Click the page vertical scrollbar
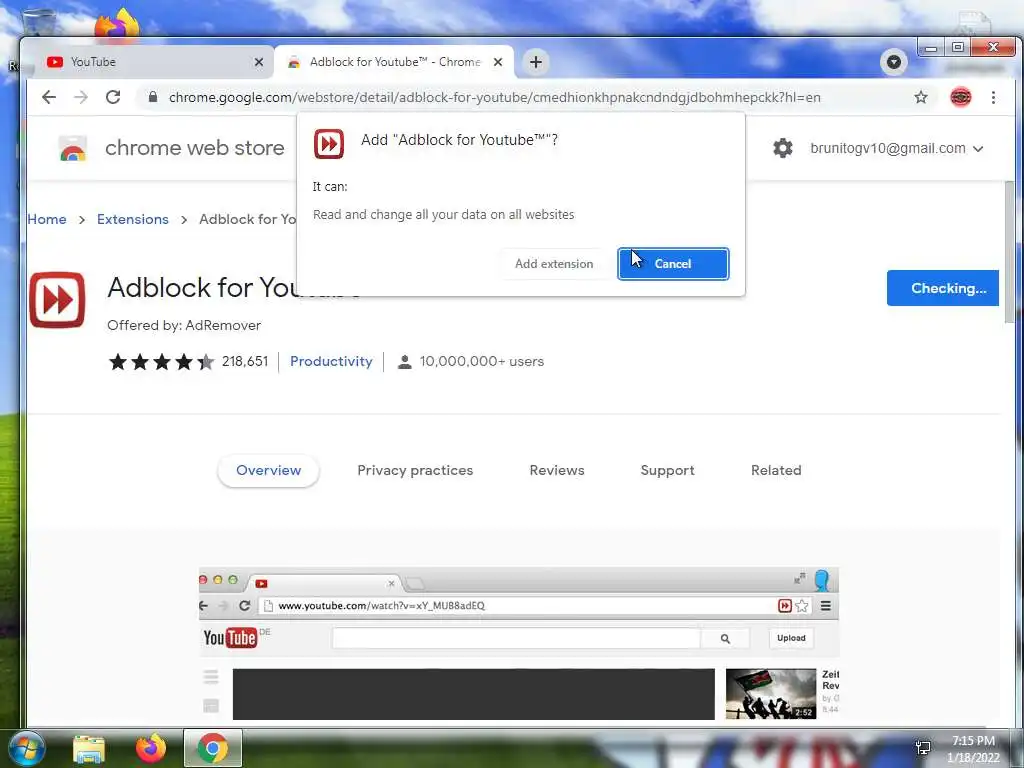This screenshot has height=768, width=1024. coord(1009,251)
